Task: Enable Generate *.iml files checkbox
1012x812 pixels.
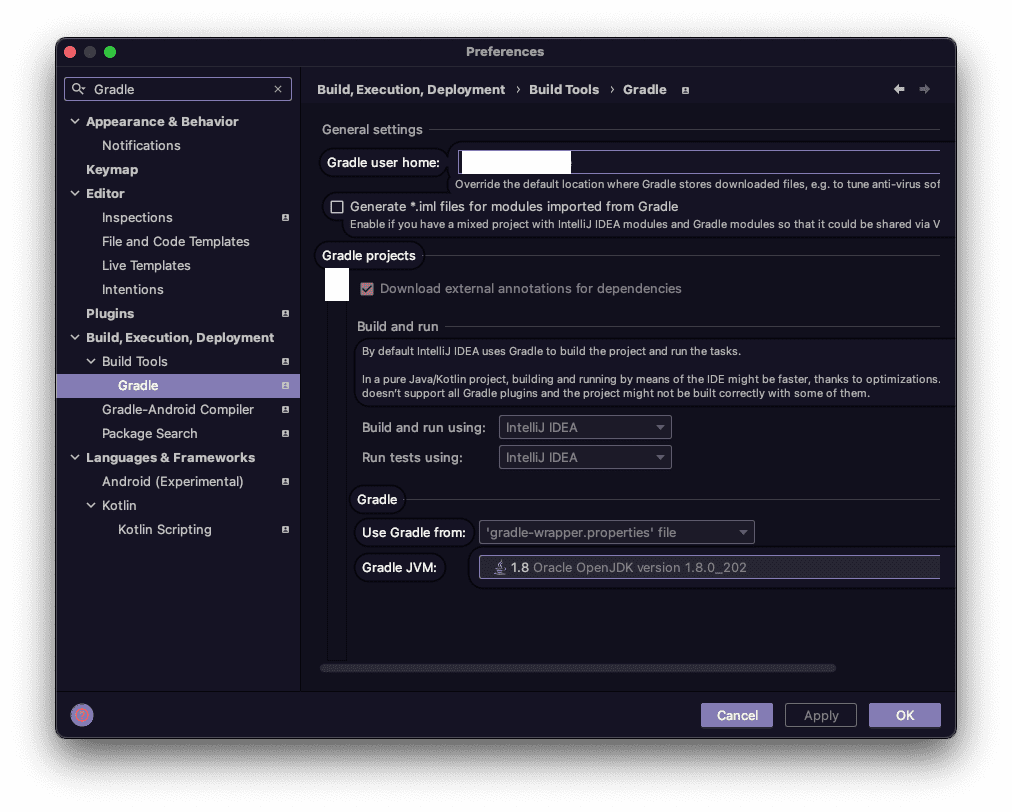Action: tap(337, 207)
